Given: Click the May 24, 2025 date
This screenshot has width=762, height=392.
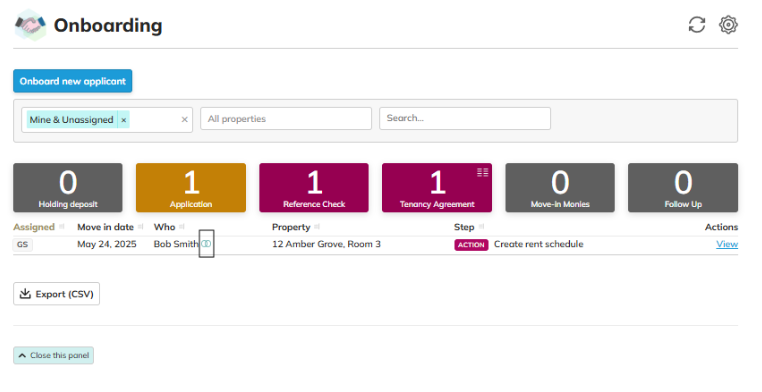Looking at the screenshot, I should (x=106, y=244).
